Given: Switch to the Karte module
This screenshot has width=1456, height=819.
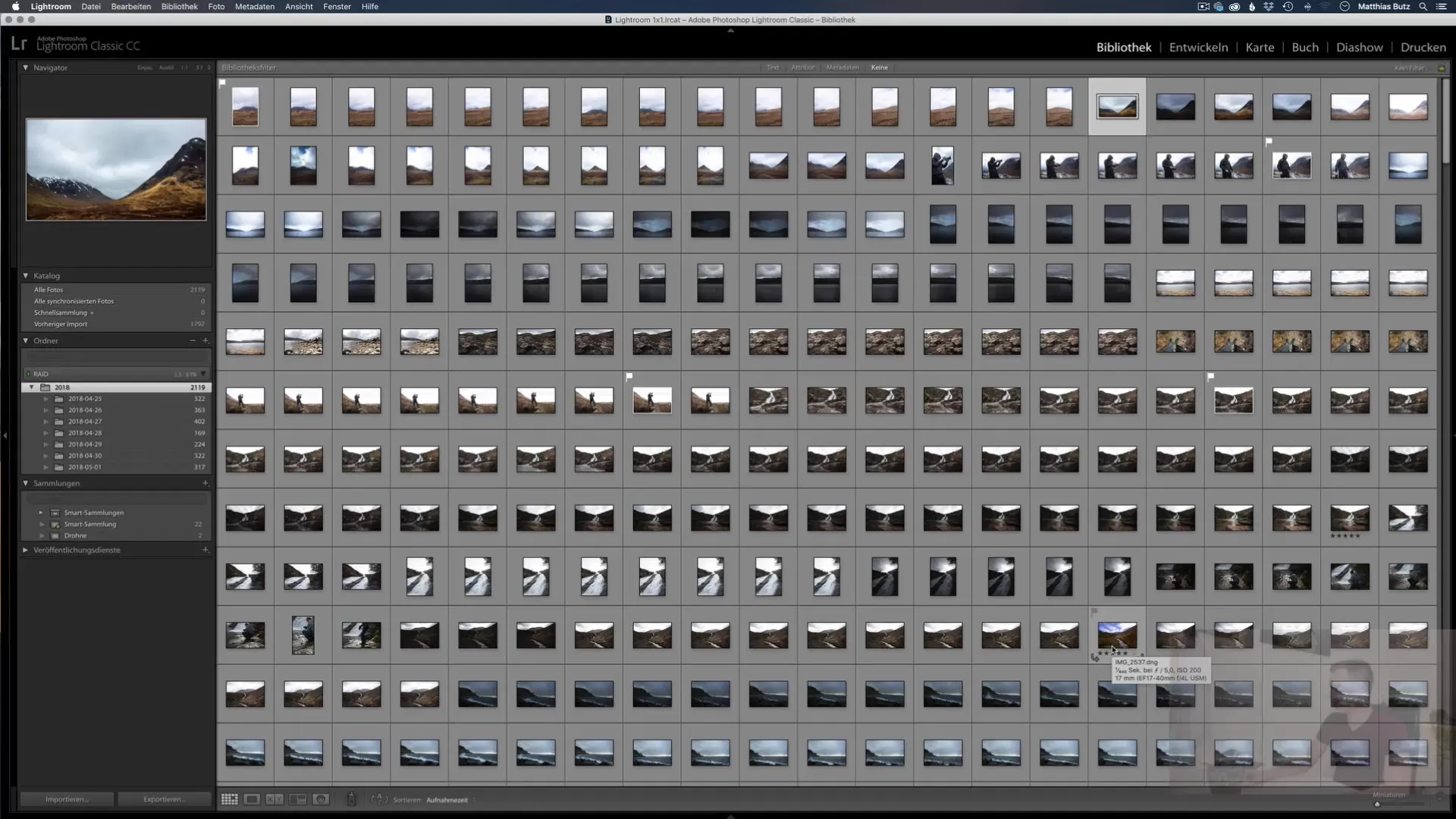Looking at the screenshot, I should (x=1260, y=47).
